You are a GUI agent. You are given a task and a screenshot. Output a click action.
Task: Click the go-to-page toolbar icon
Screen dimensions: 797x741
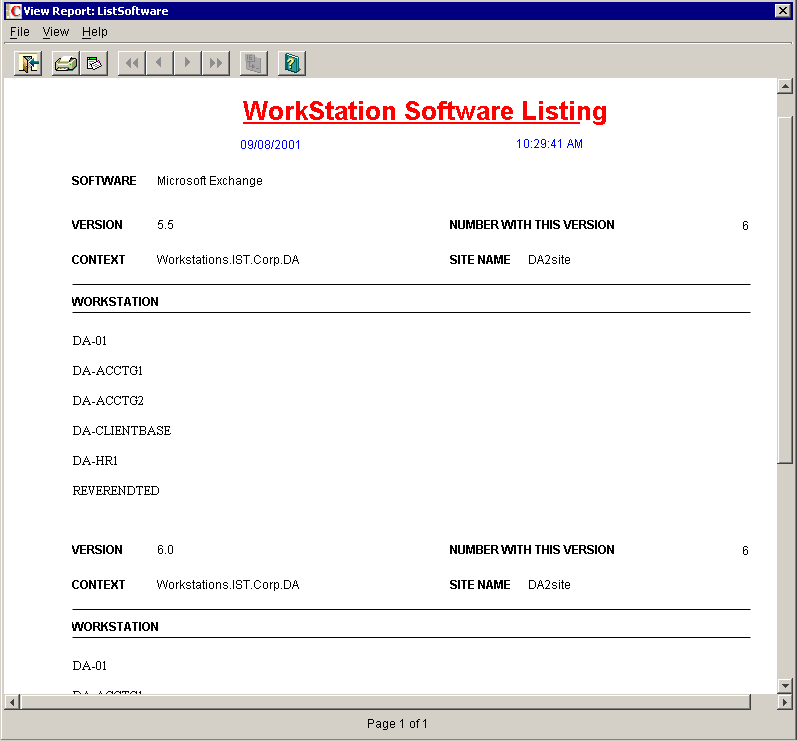254,64
